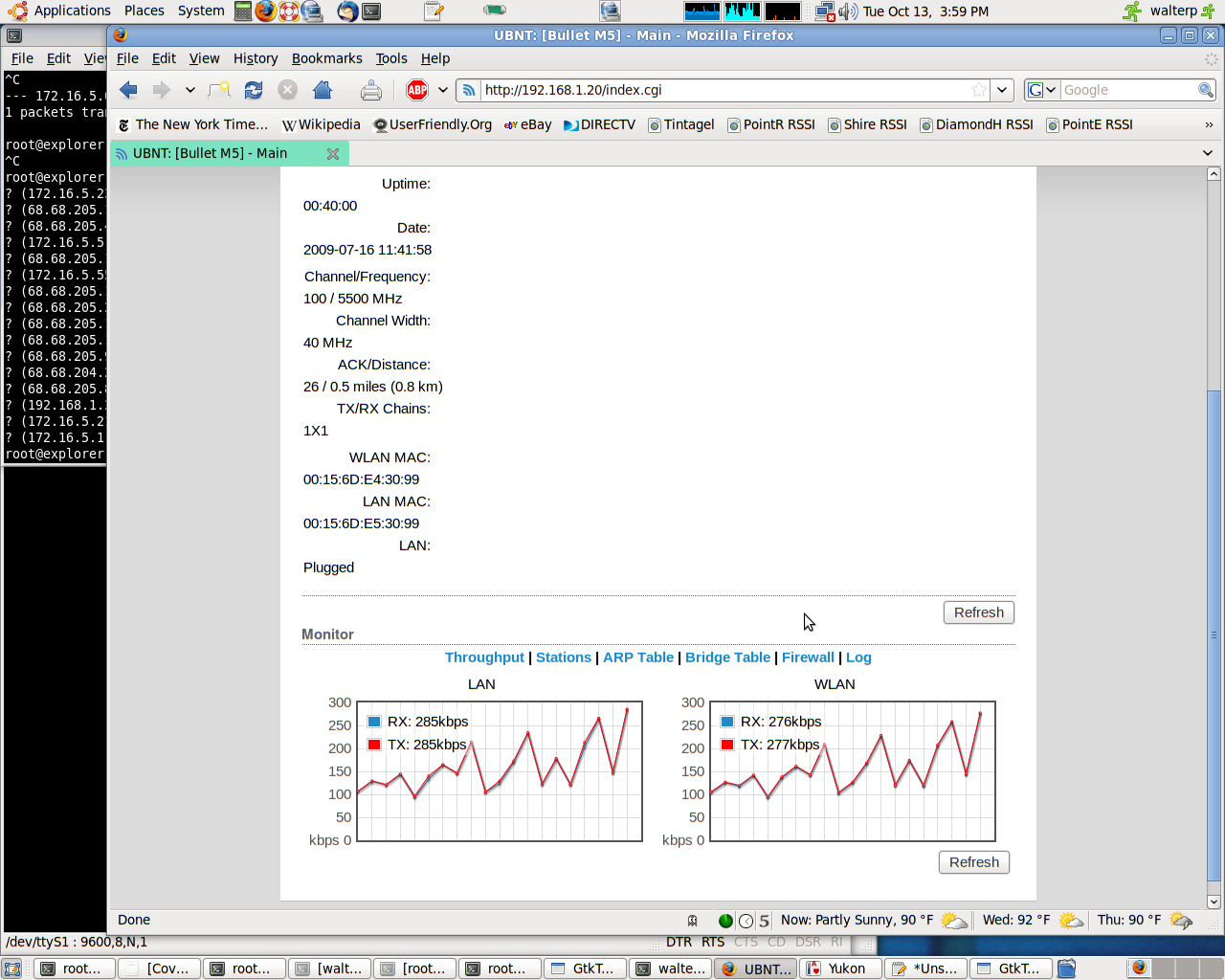The width and height of the screenshot is (1225, 980).
Task: Open the Bridge Table link
Action: [x=727, y=657]
